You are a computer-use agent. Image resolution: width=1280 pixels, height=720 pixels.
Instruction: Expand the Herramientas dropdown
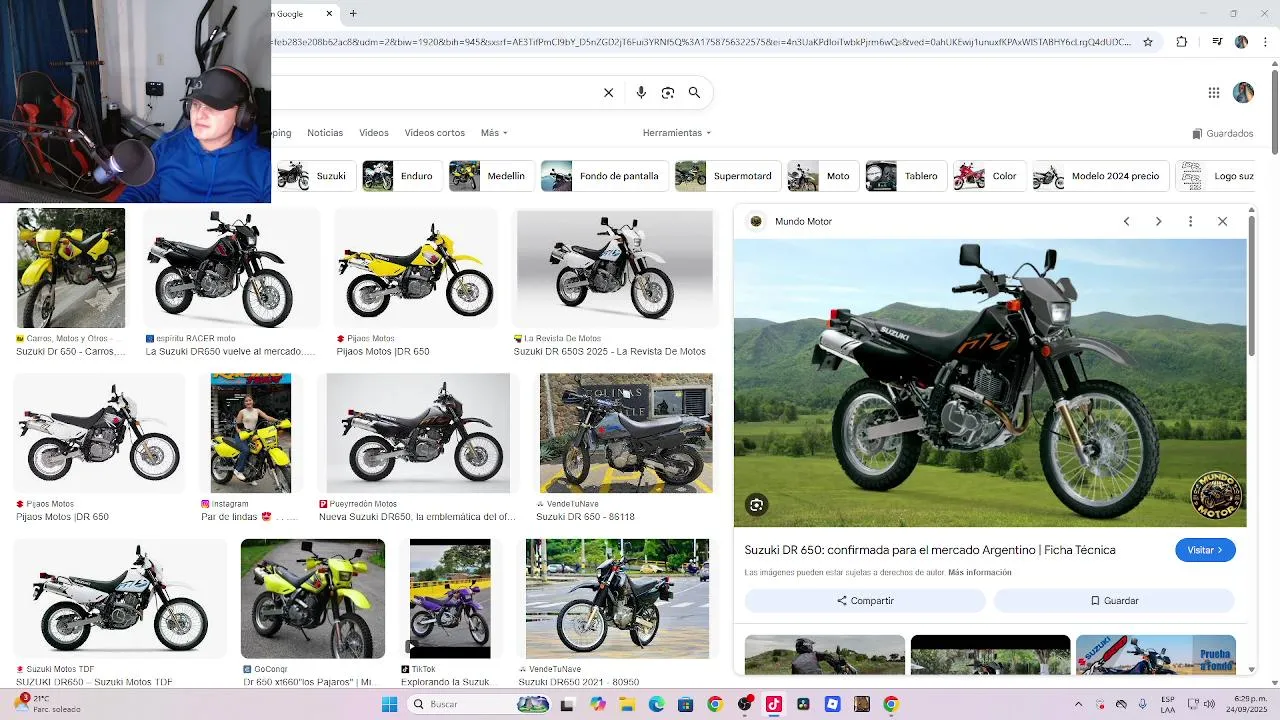tap(677, 133)
